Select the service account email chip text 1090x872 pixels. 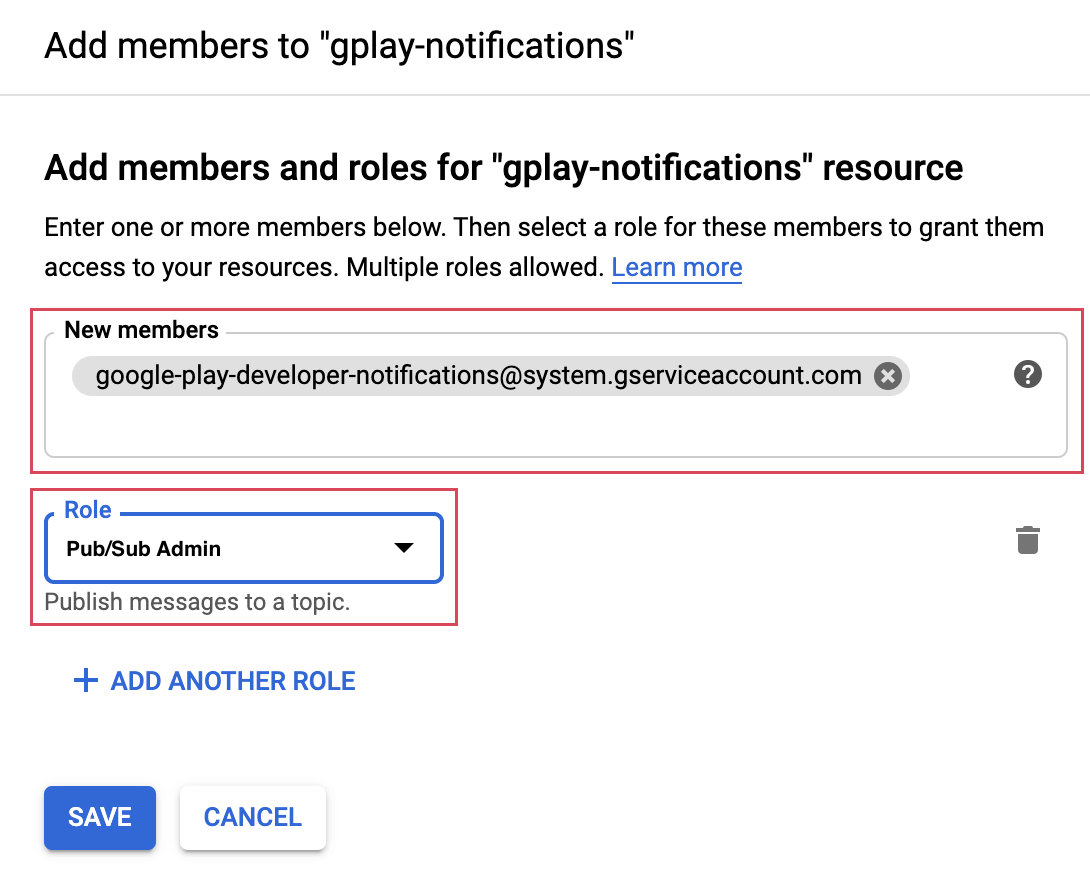(x=478, y=376)
